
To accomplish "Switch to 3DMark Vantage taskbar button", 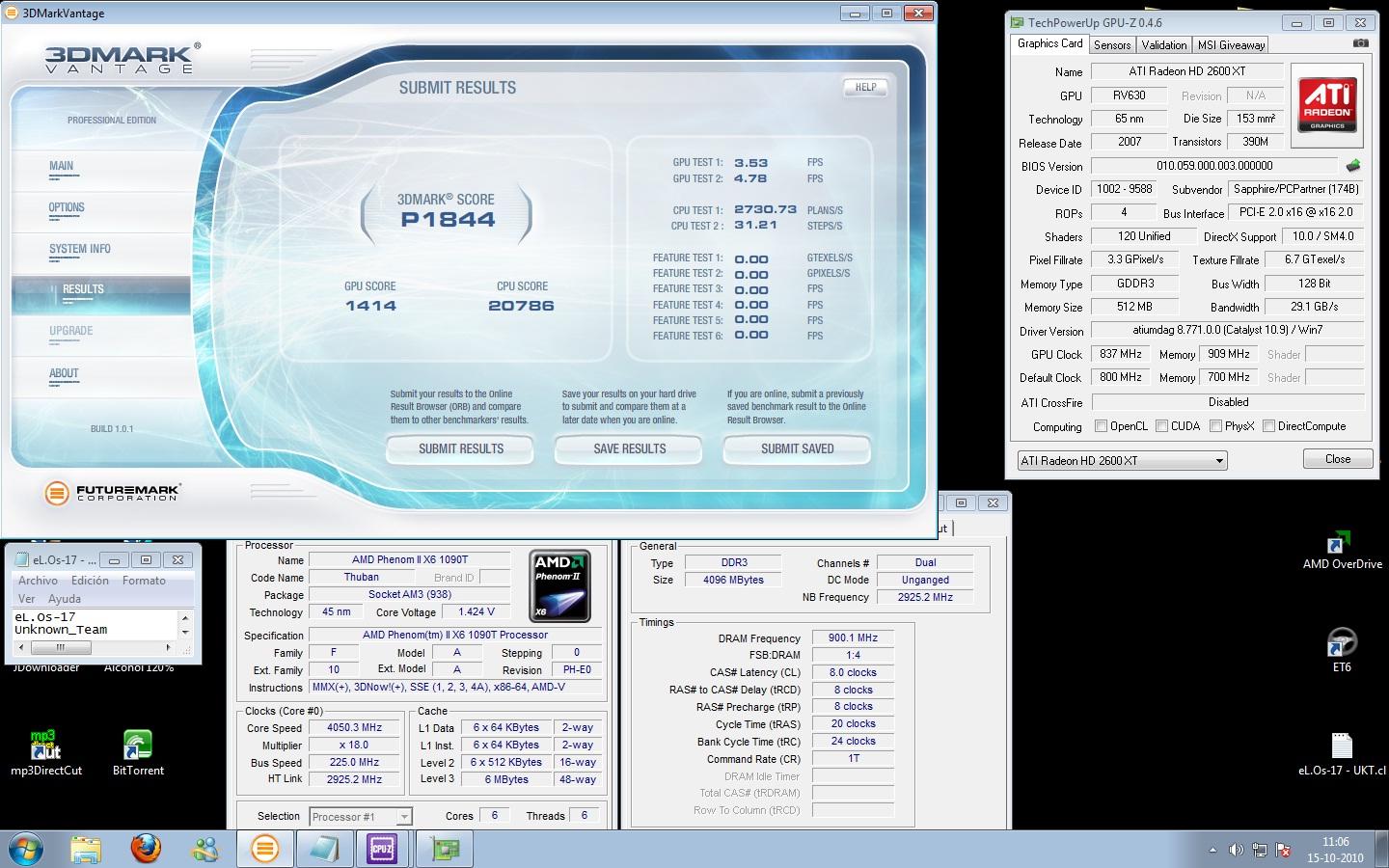I will tap(265, 849).
